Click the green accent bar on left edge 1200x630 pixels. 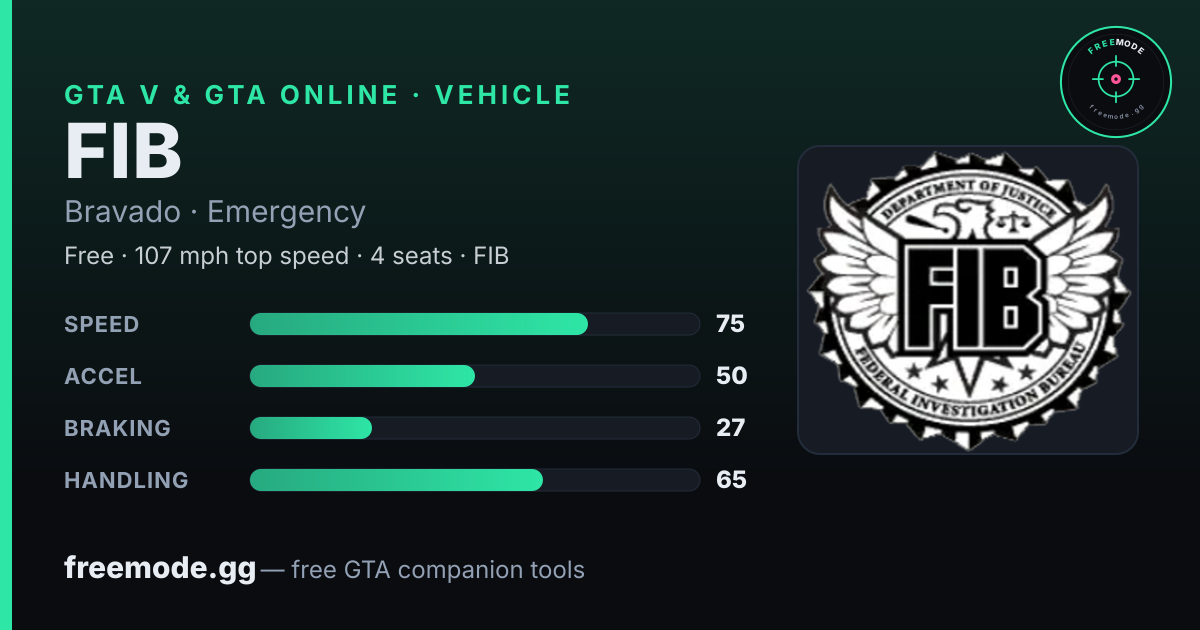[5, 315]
